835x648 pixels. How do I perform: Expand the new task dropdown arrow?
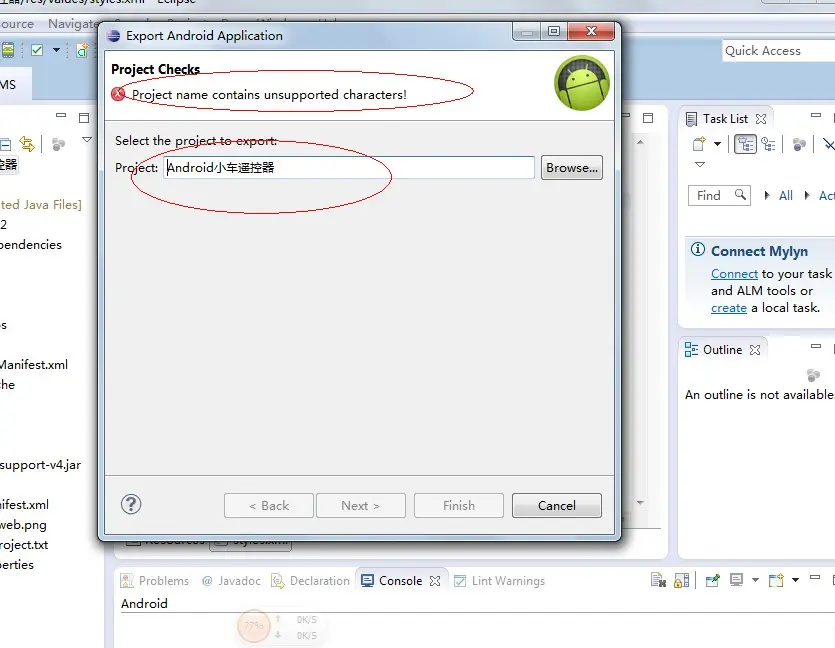pos(717,144)
